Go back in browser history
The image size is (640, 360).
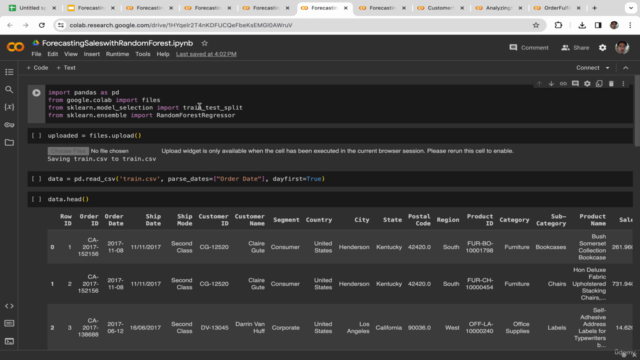[x=10, y=25]
